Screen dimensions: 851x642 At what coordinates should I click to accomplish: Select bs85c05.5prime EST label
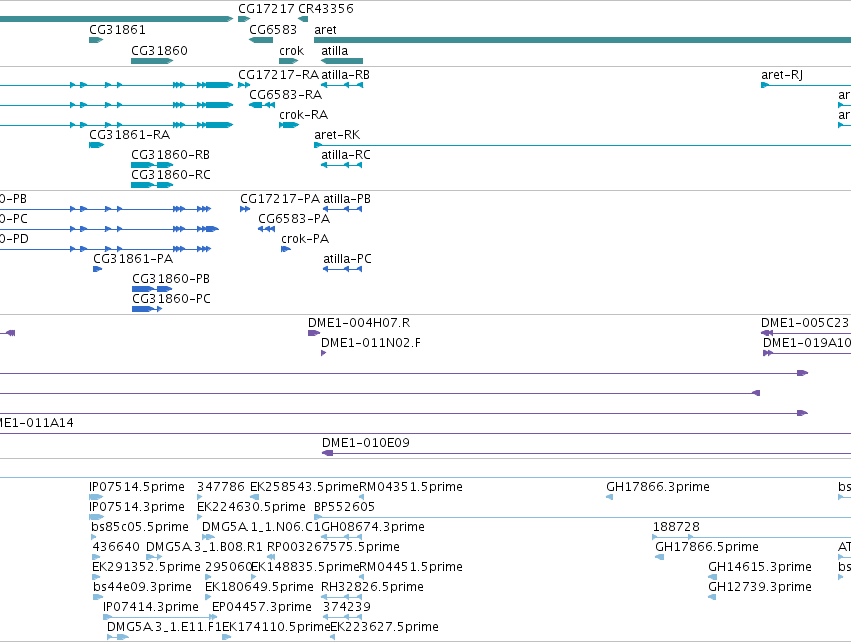pyautogui.click(x=140, y=527)
